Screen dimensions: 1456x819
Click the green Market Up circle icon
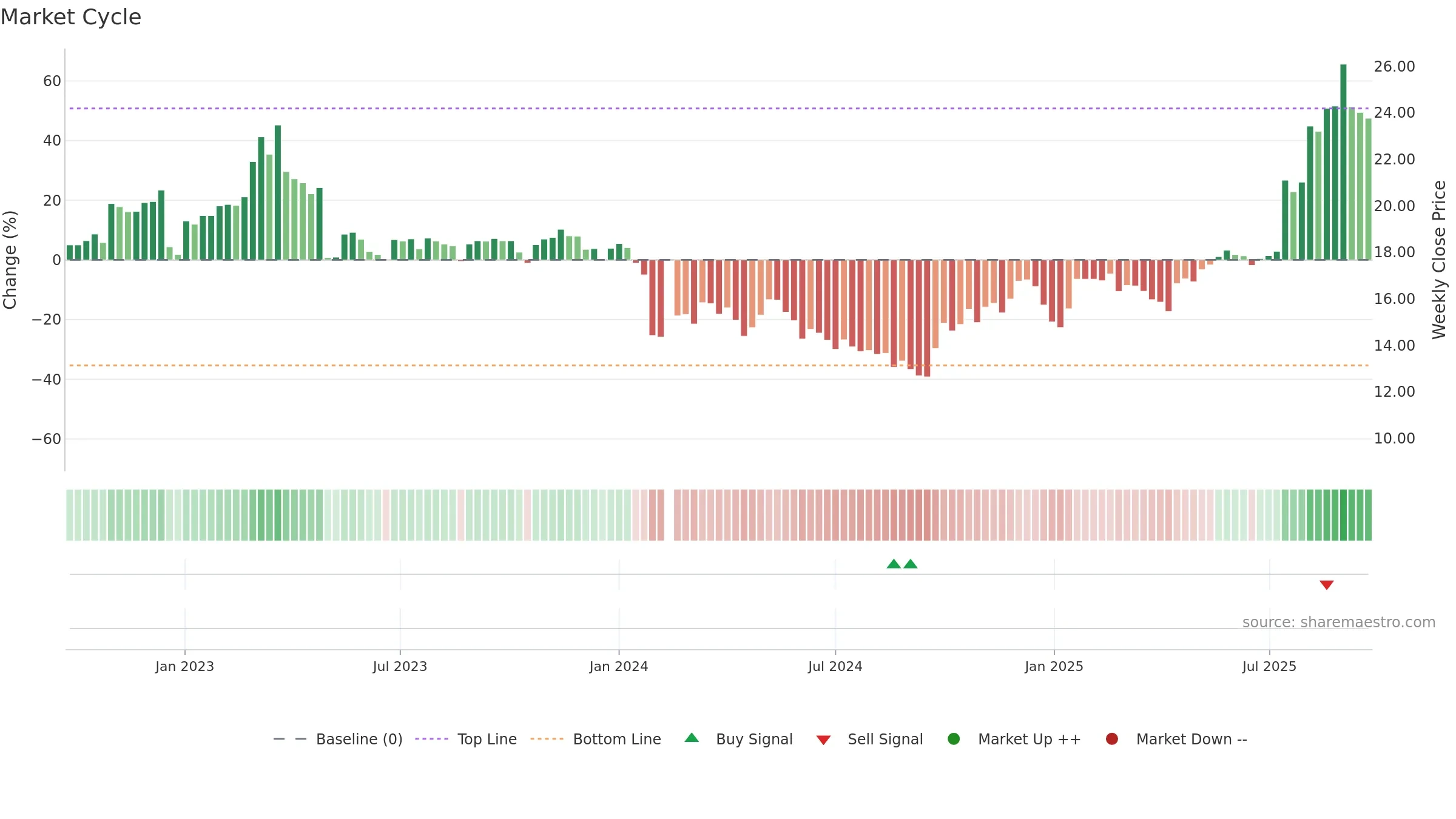[954, 739]
